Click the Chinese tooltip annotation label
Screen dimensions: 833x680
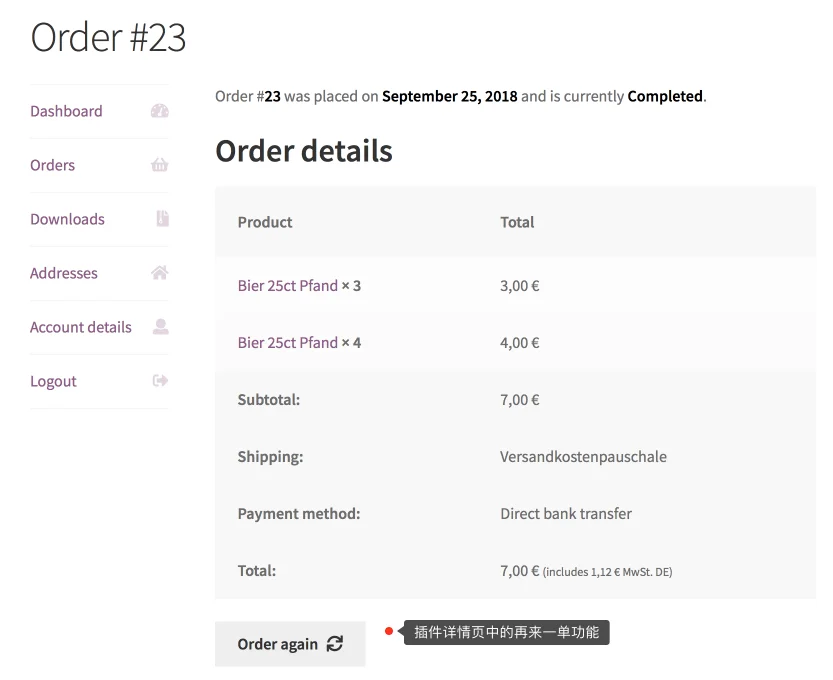(x=506, y=632)
